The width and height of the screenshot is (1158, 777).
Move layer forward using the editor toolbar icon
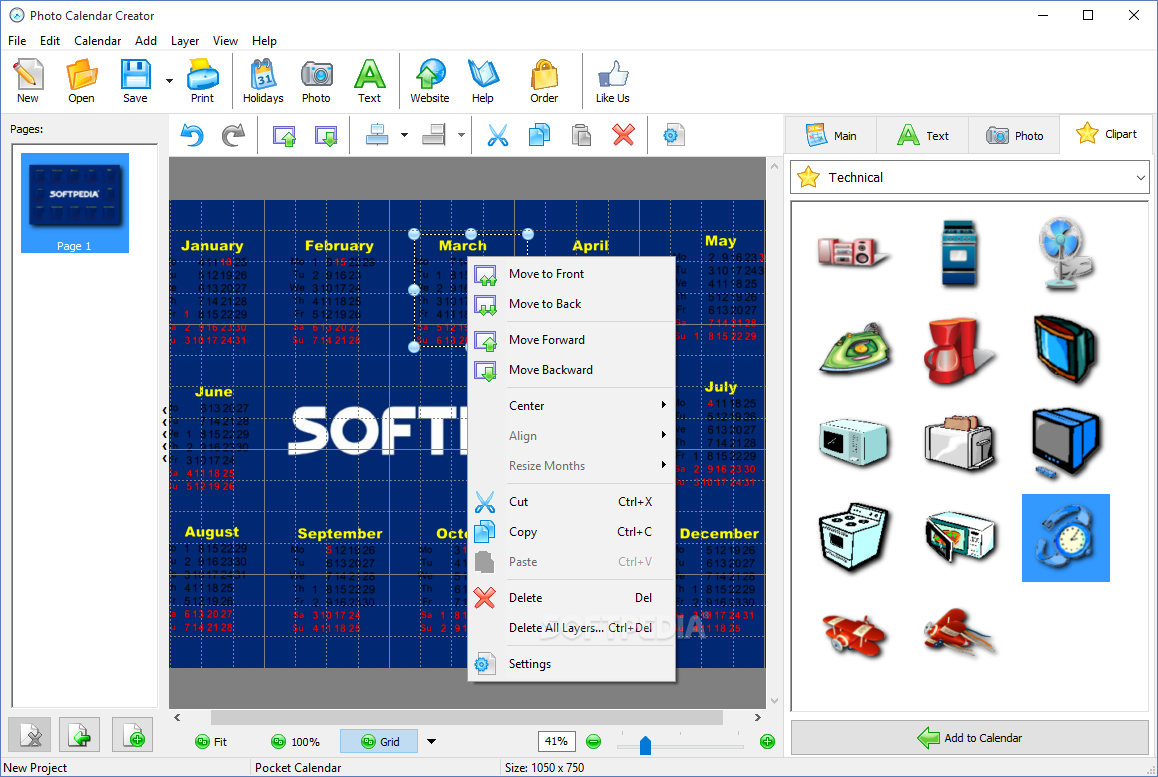tap(284, 135)
